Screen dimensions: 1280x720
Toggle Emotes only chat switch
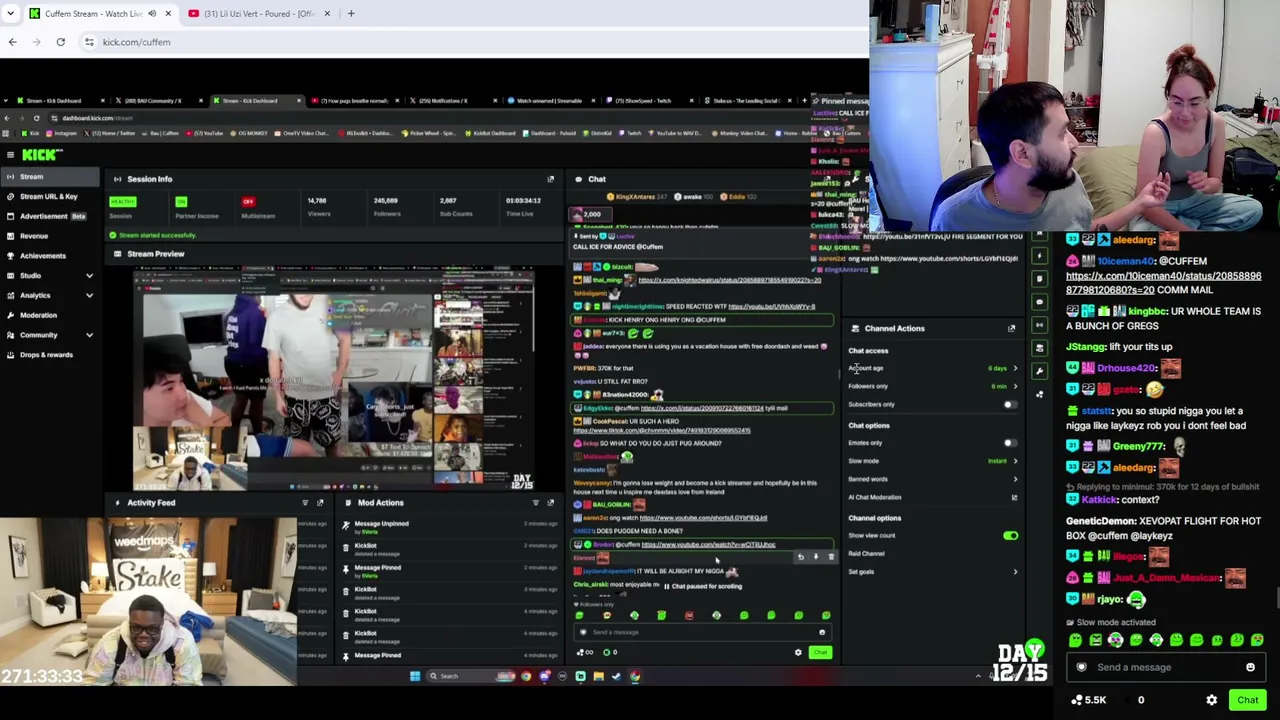1010,443
